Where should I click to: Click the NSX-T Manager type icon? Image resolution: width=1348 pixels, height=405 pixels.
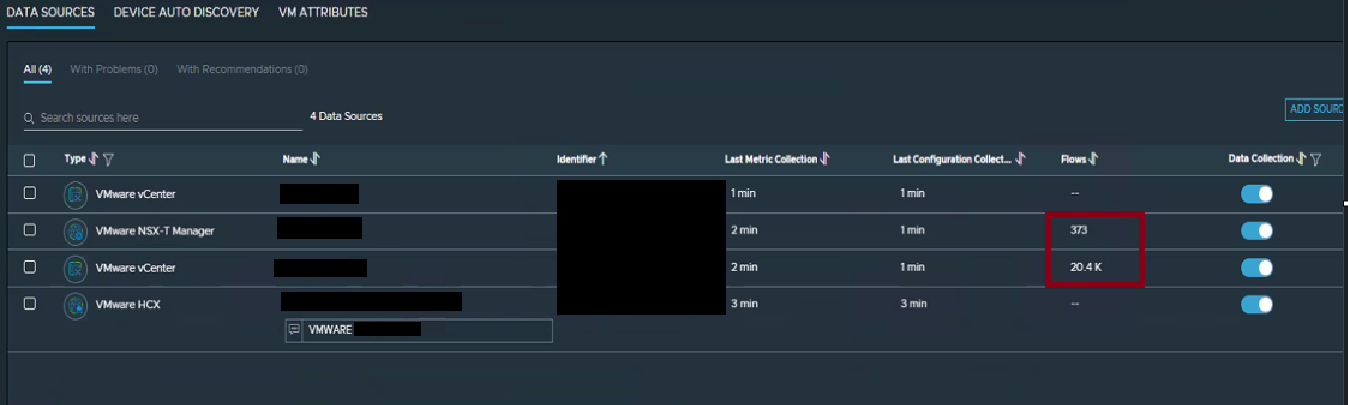point(75,232)
